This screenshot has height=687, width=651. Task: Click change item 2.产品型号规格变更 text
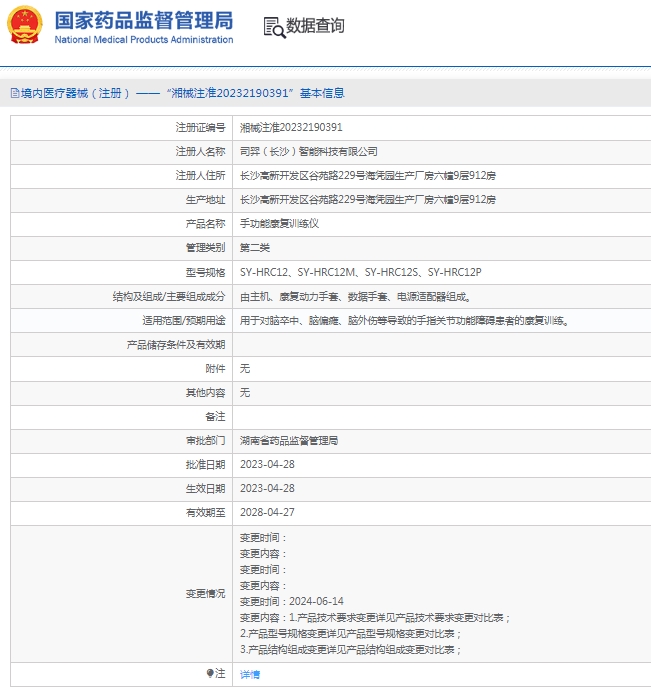[350, 634]
